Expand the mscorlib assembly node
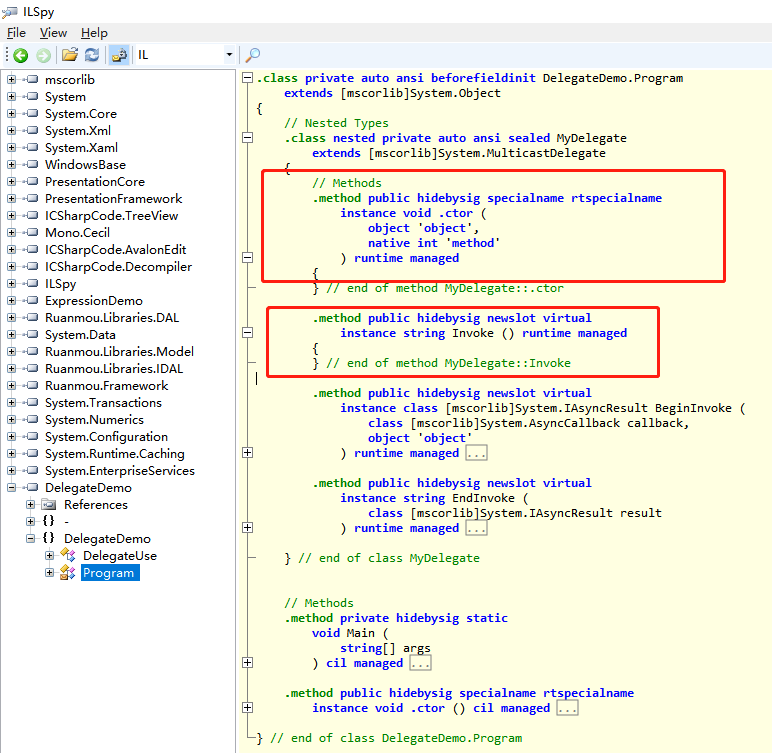 click(11, 79)
